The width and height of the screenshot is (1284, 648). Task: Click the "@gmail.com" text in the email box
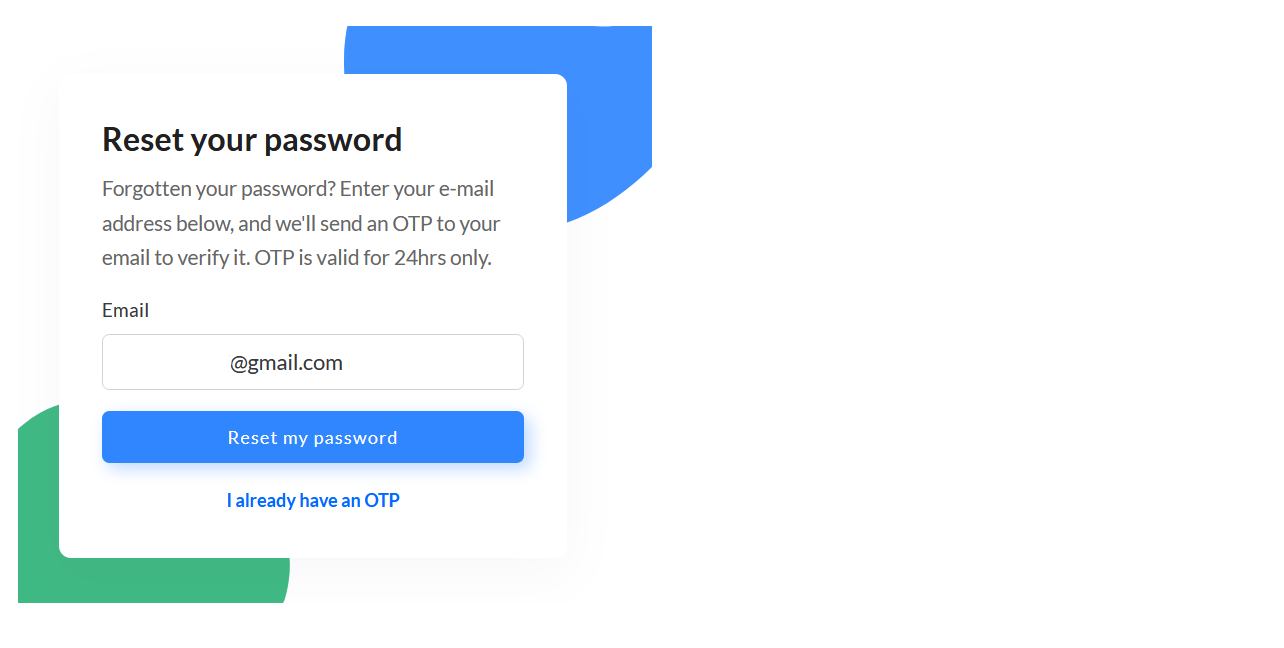tap(286, 362)
